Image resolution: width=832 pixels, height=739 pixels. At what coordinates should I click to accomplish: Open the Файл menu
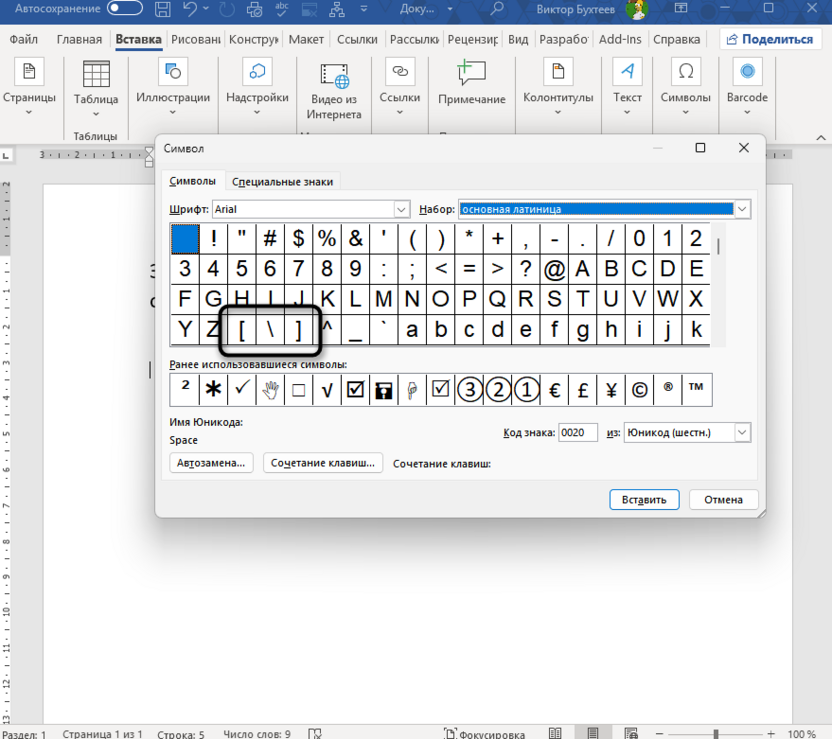coord(24,39)
